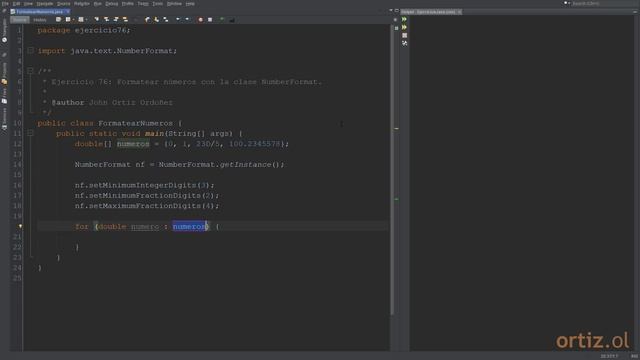This screenshot has height=360, width=640.
Task: Open the Window menu
Action: coord(174,4)
